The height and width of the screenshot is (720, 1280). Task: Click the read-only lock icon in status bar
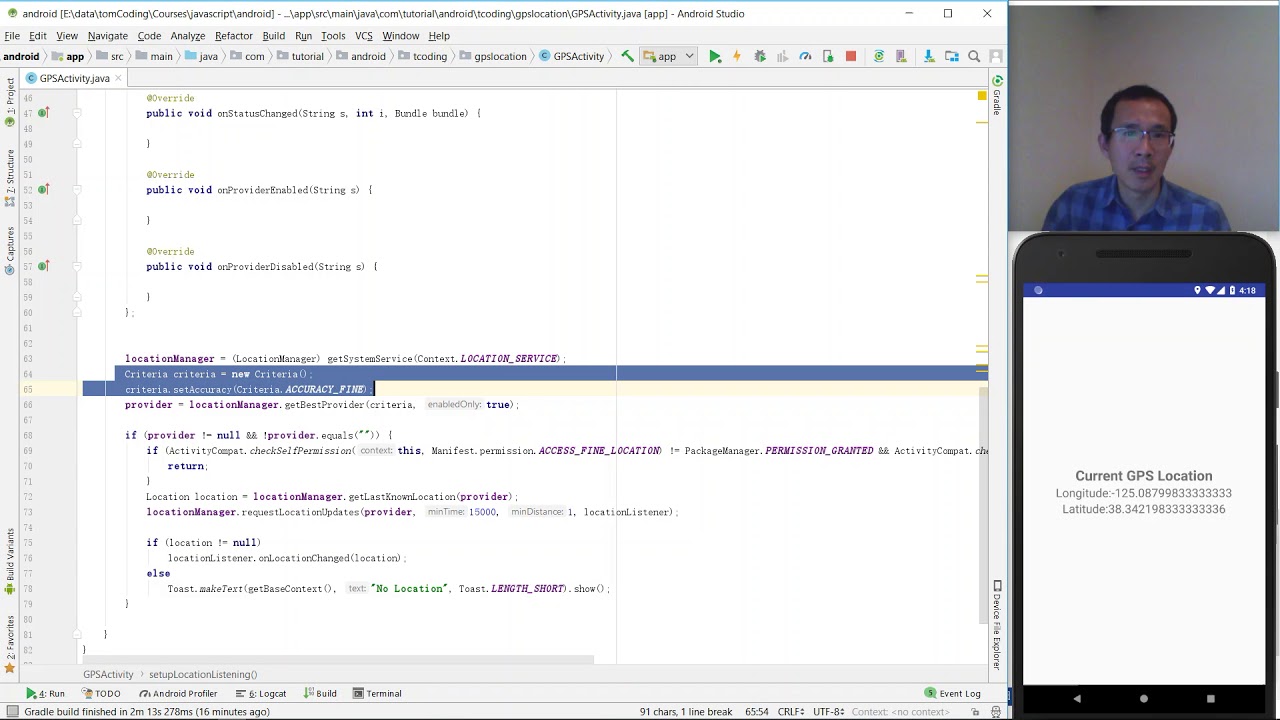[x=975, y=712]
